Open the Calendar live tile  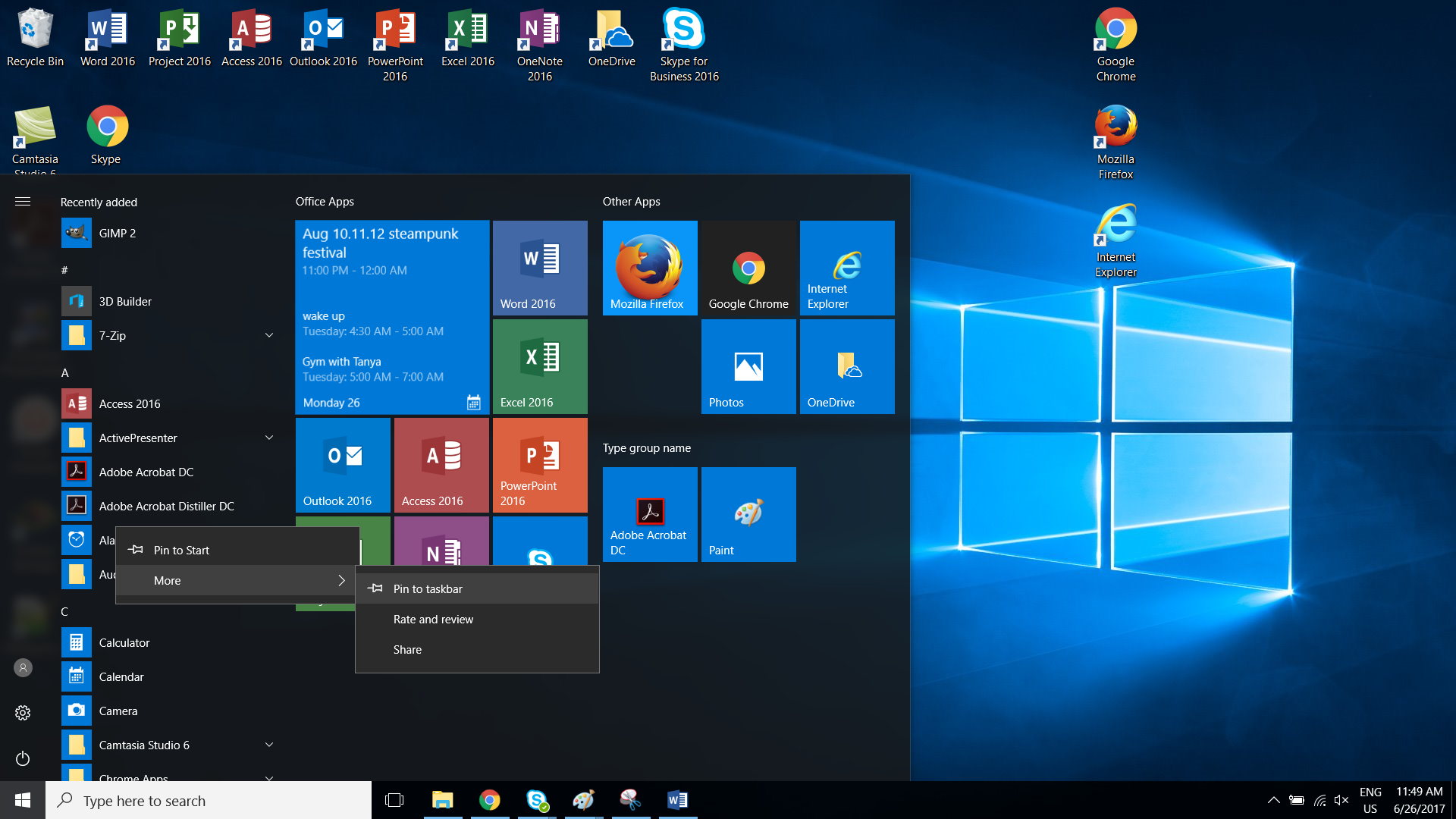[392, 317]
